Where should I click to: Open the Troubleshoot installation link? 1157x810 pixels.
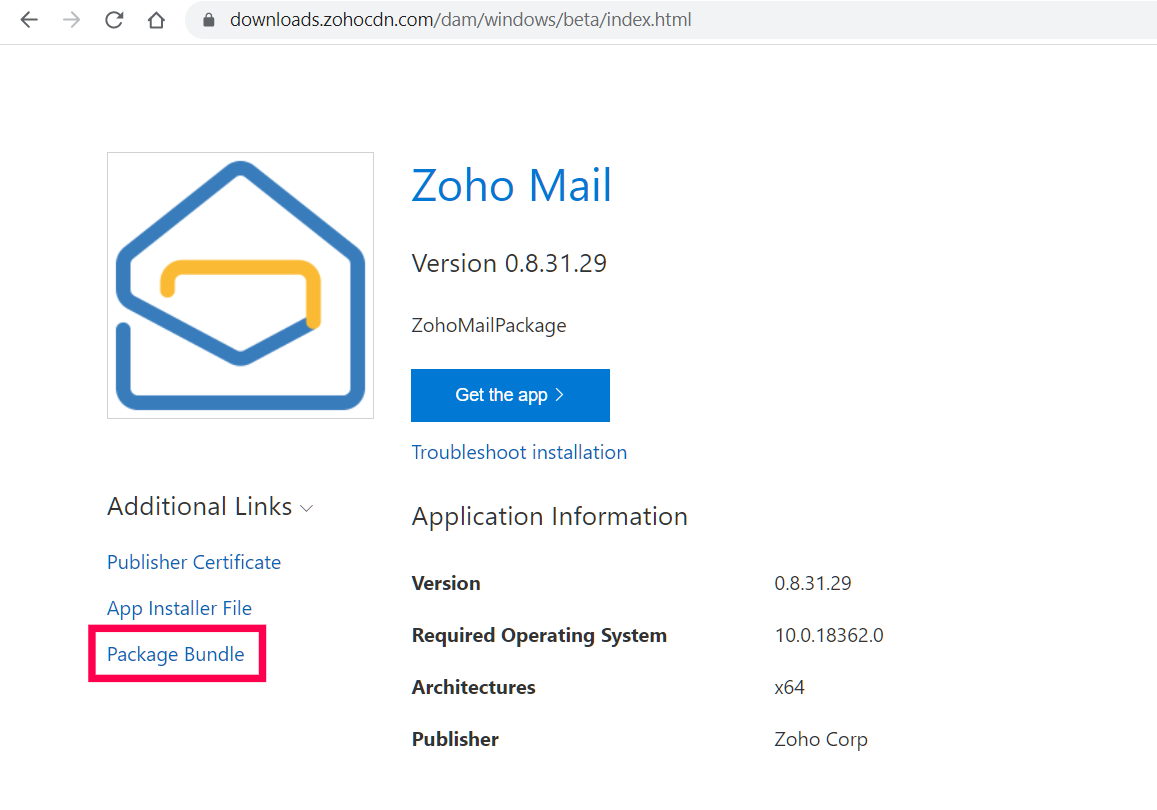point(519,452)
